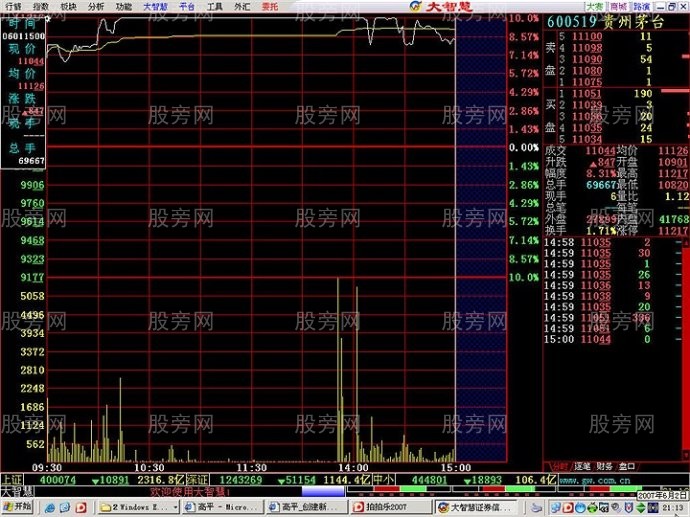Switch to 拍拍乐2007 taskbar window
Image resolution: width=690 pixels, height=517 pixels.
[x=392, y=507]
